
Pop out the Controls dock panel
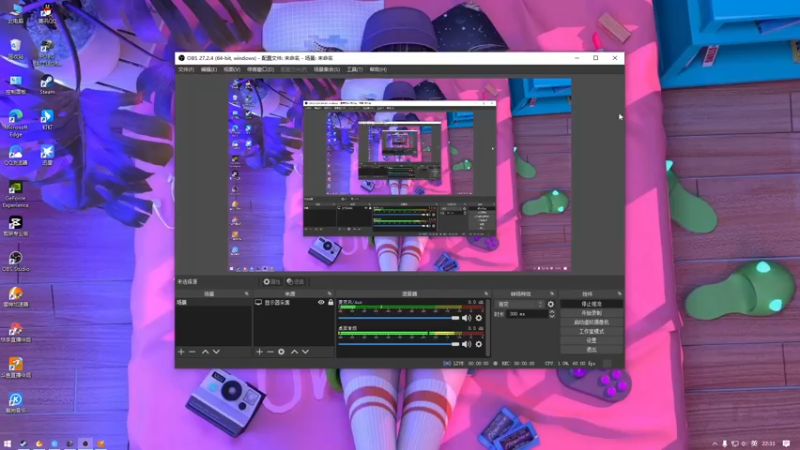[619, 294]
